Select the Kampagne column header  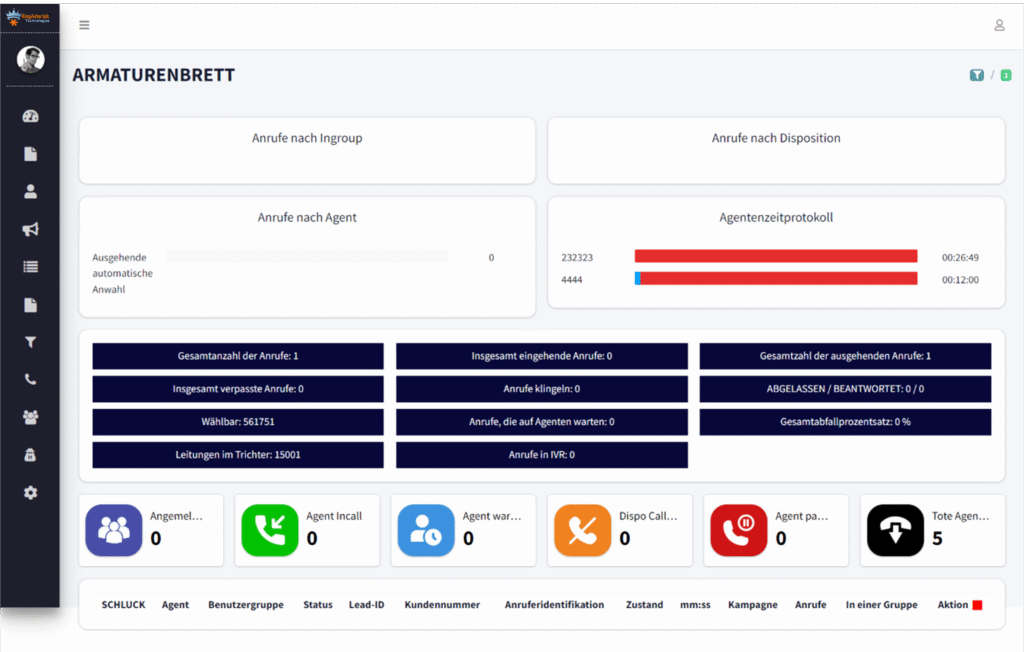752,604
